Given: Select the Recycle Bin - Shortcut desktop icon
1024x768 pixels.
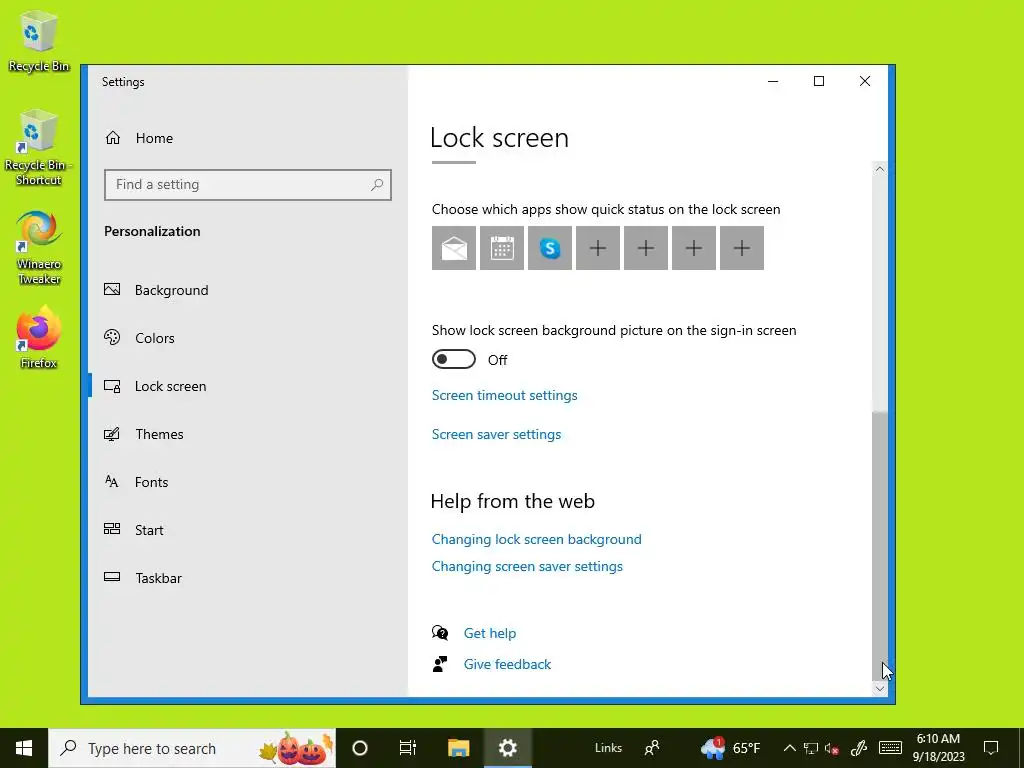Looking at the screenshot, I should tap(39, 148).
